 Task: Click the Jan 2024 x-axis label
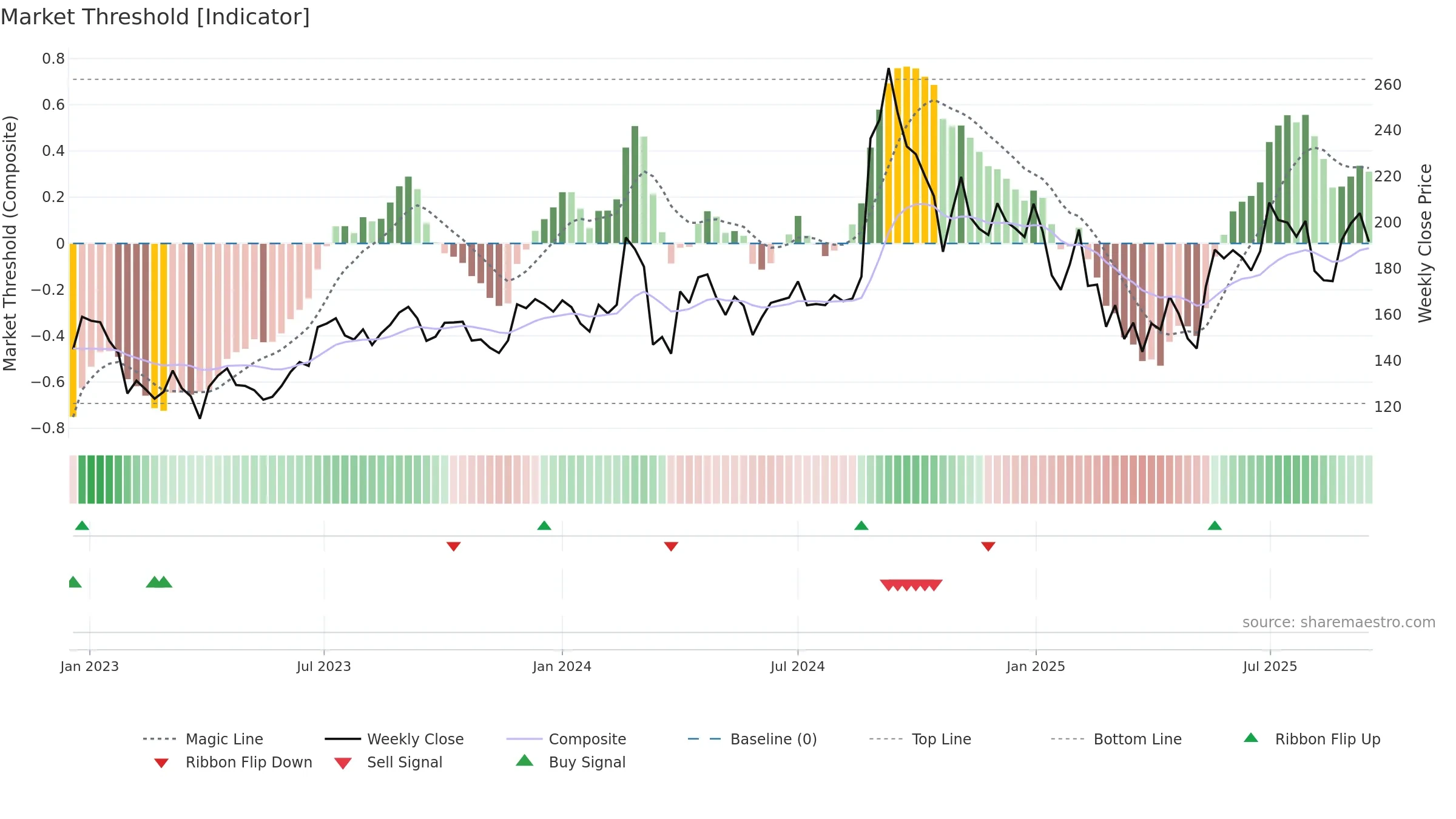pyautogui.click(x=562, y=666)
